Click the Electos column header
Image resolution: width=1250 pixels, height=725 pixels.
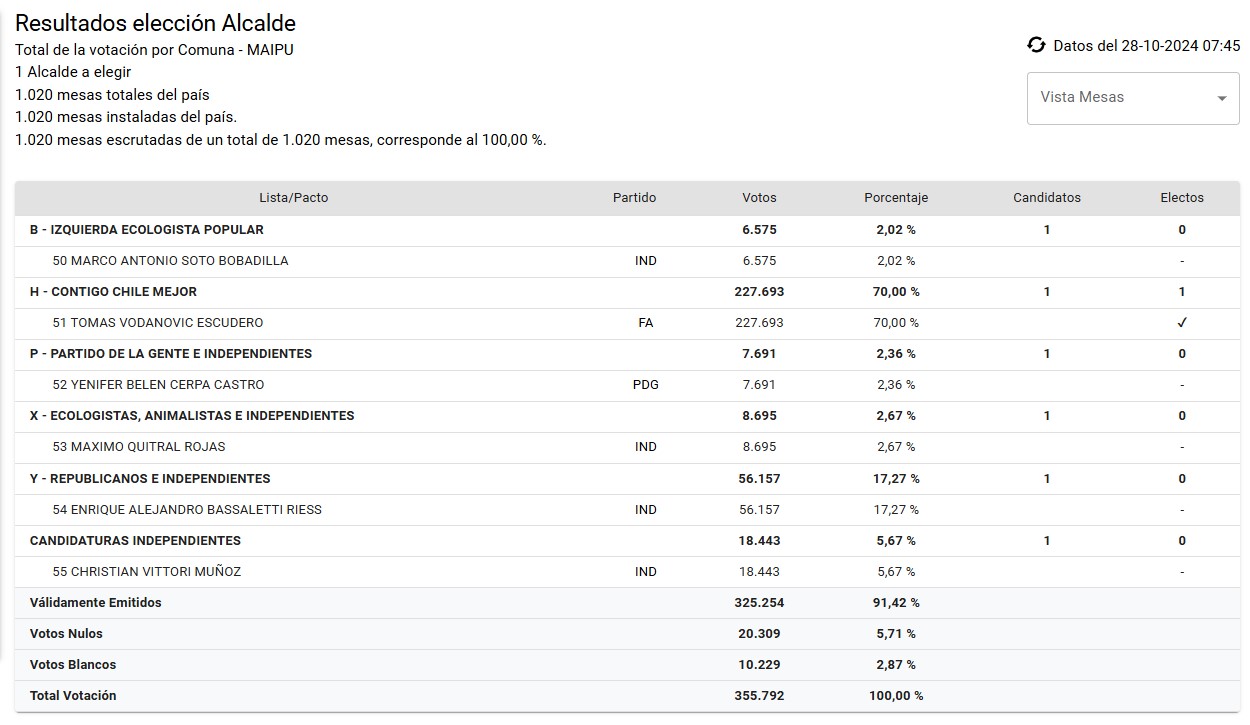coord(1181,198)
